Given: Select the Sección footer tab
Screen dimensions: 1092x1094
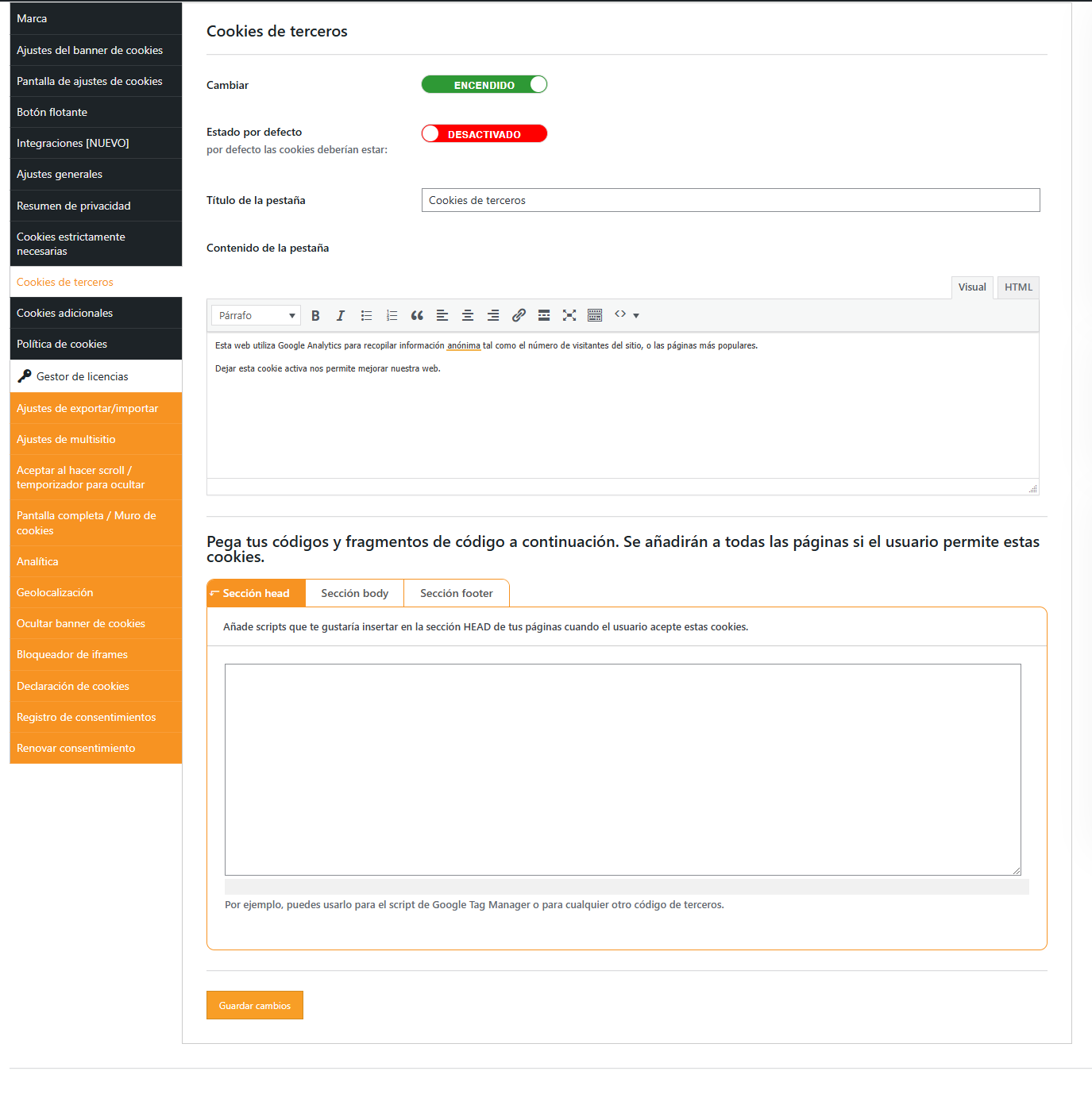Looking at the screenshot, I should 457,593.
